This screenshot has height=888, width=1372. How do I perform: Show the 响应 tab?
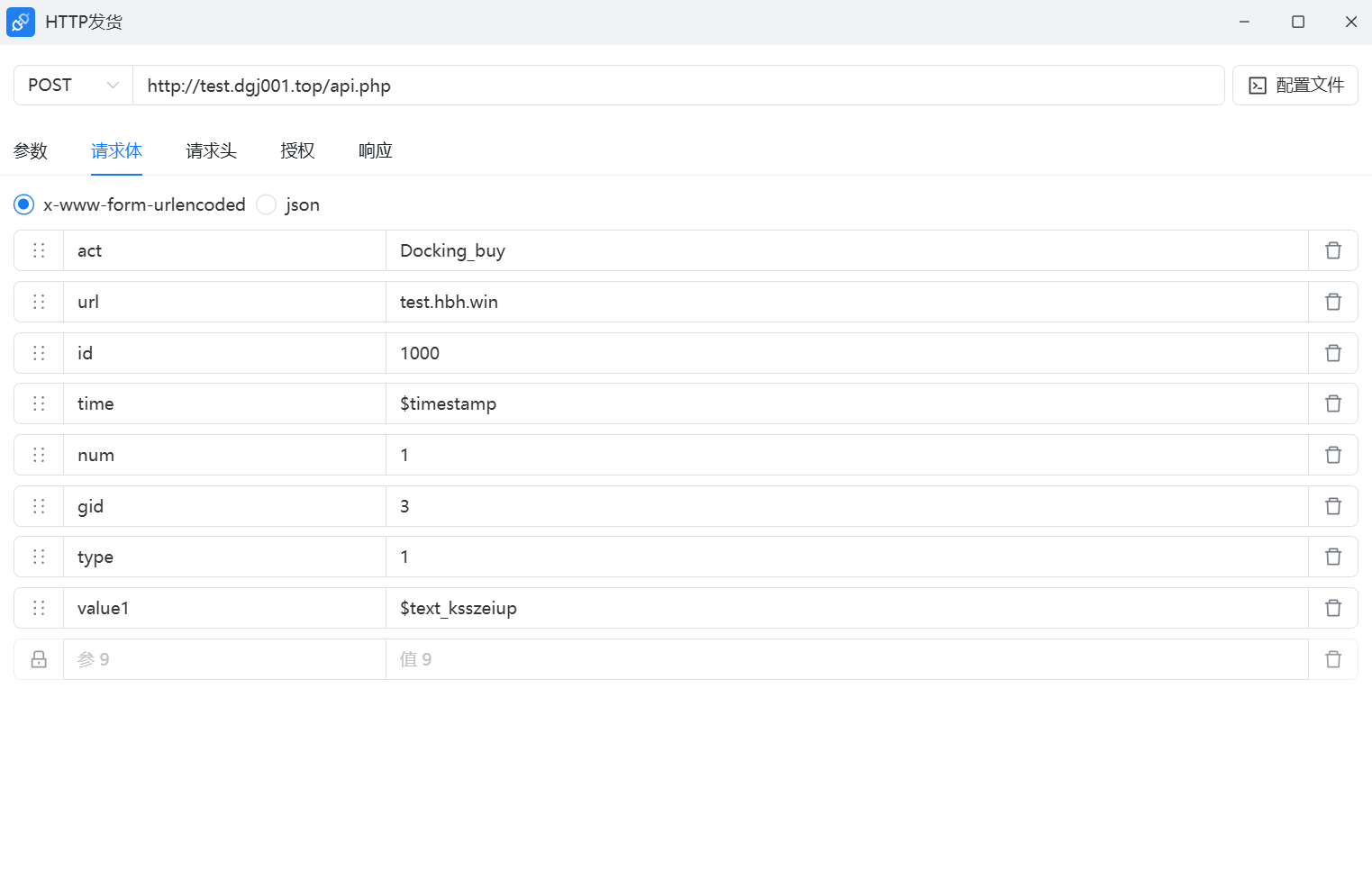375,150
